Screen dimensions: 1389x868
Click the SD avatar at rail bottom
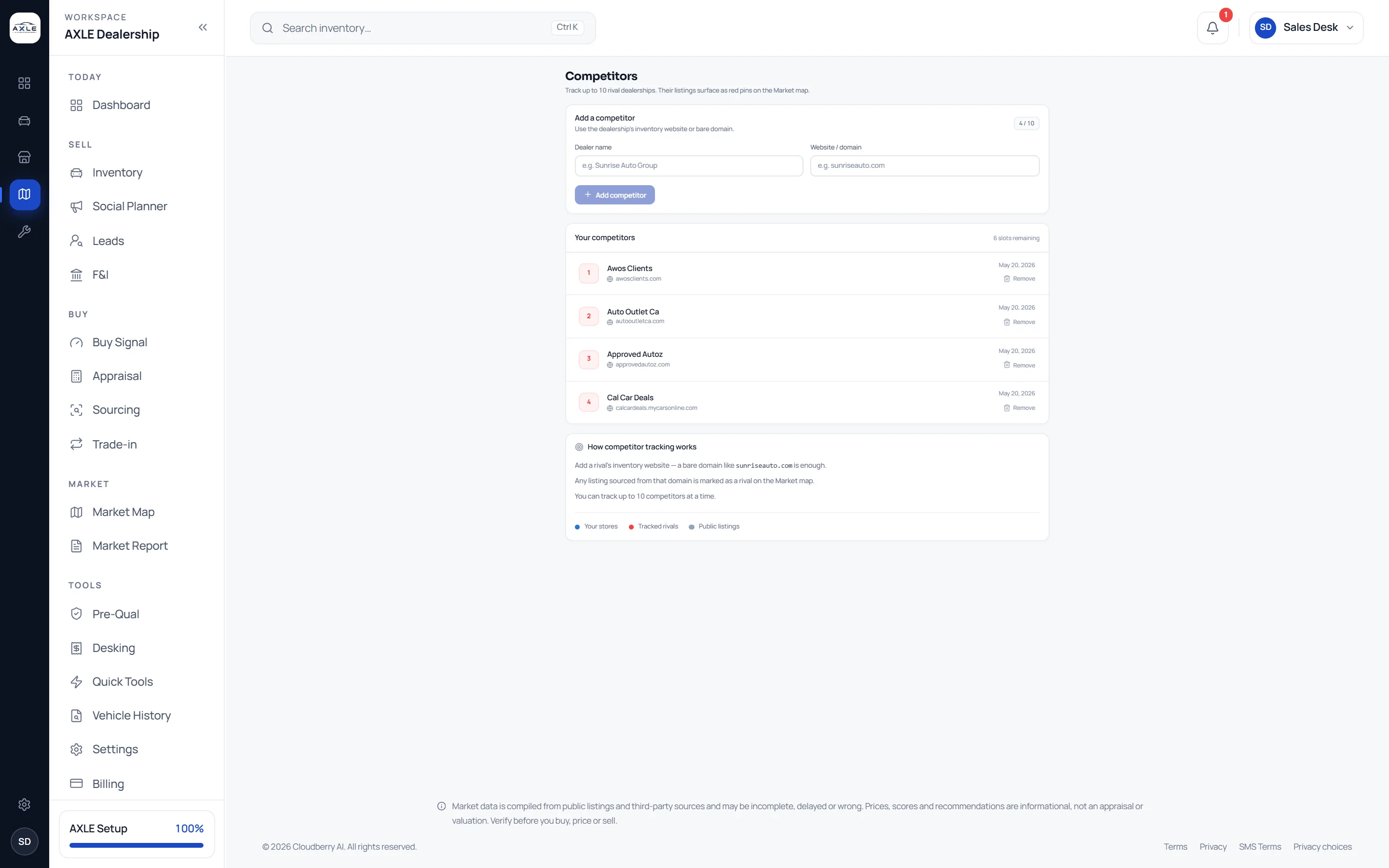(x=25, y=841)
